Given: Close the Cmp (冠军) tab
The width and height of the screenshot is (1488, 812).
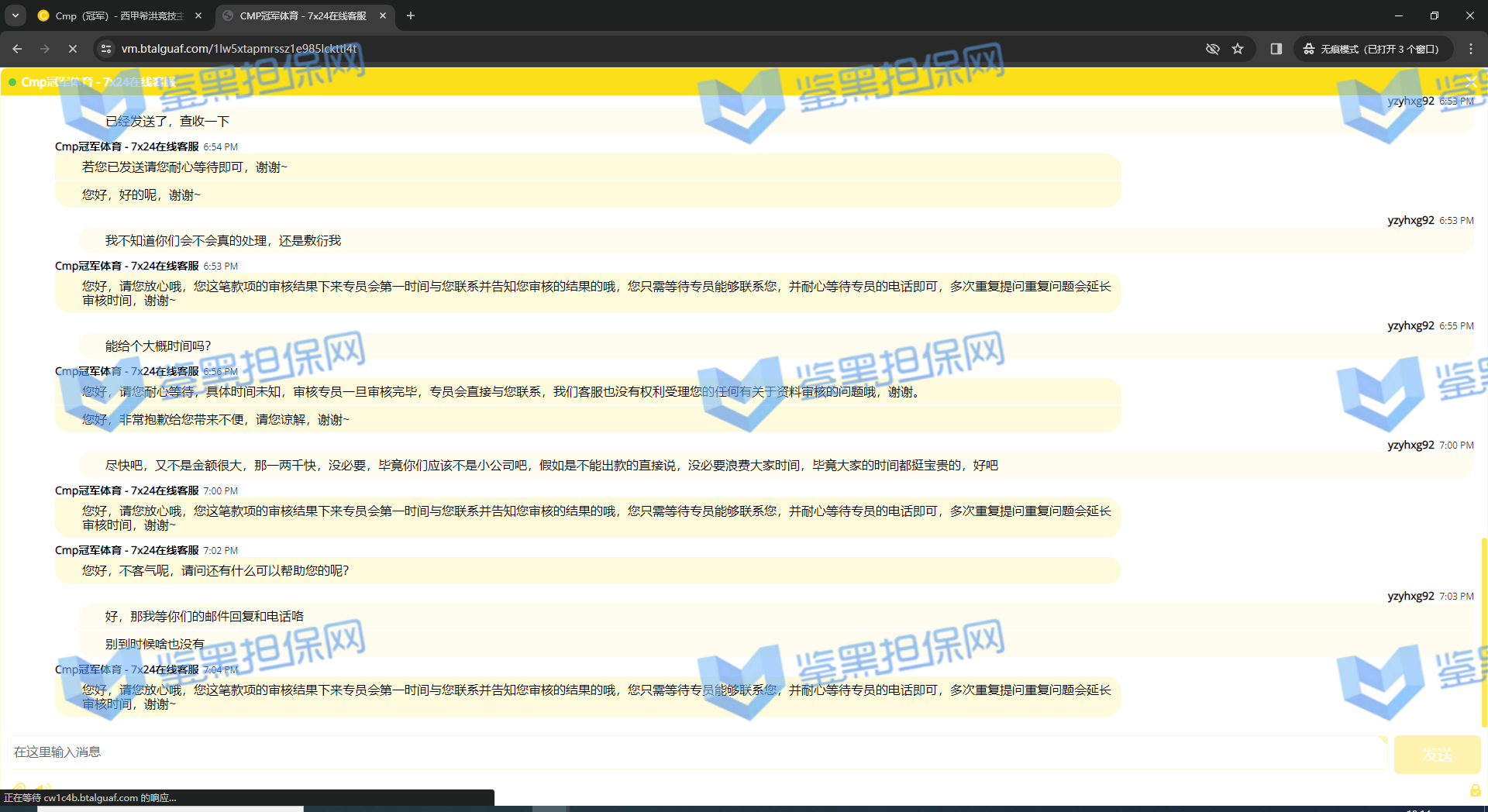Looking at the screenshot, I should [x=198, y=15].
